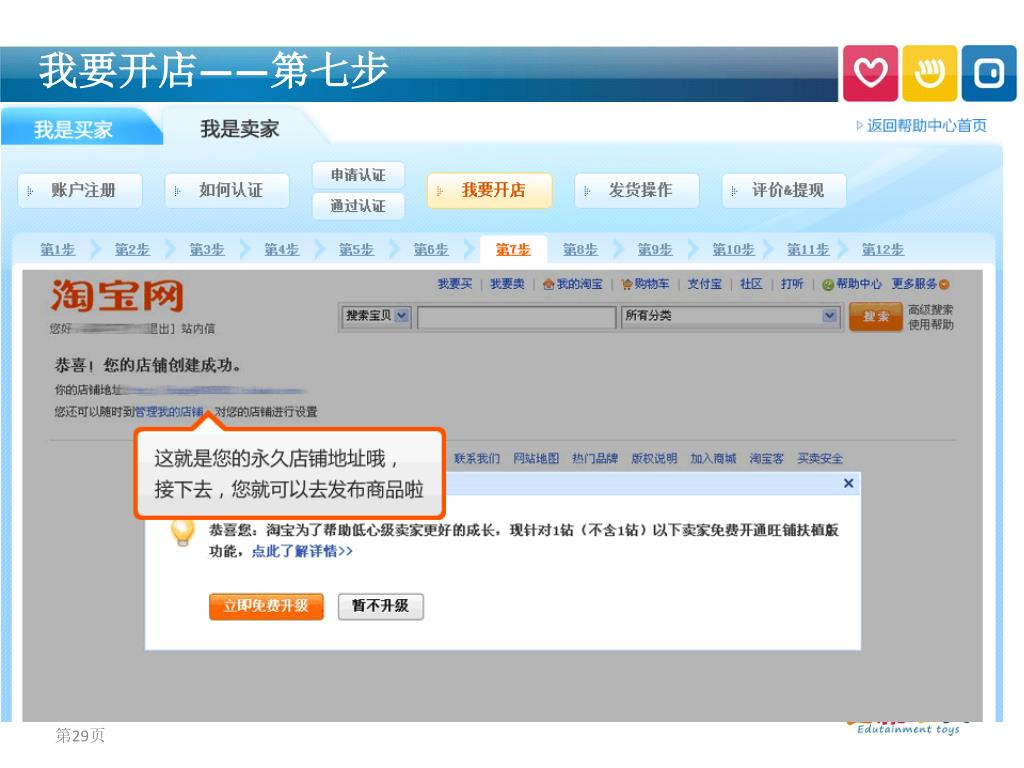This screenshot has height=768, width=1024.
Task: Open 版权说明 footer link
Action: 654,458
